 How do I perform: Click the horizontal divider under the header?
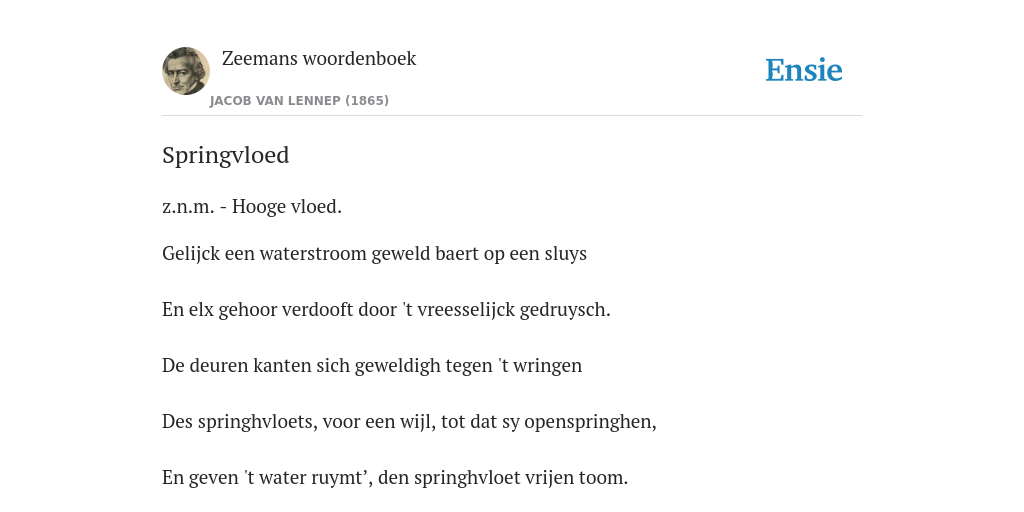(512, 116)
